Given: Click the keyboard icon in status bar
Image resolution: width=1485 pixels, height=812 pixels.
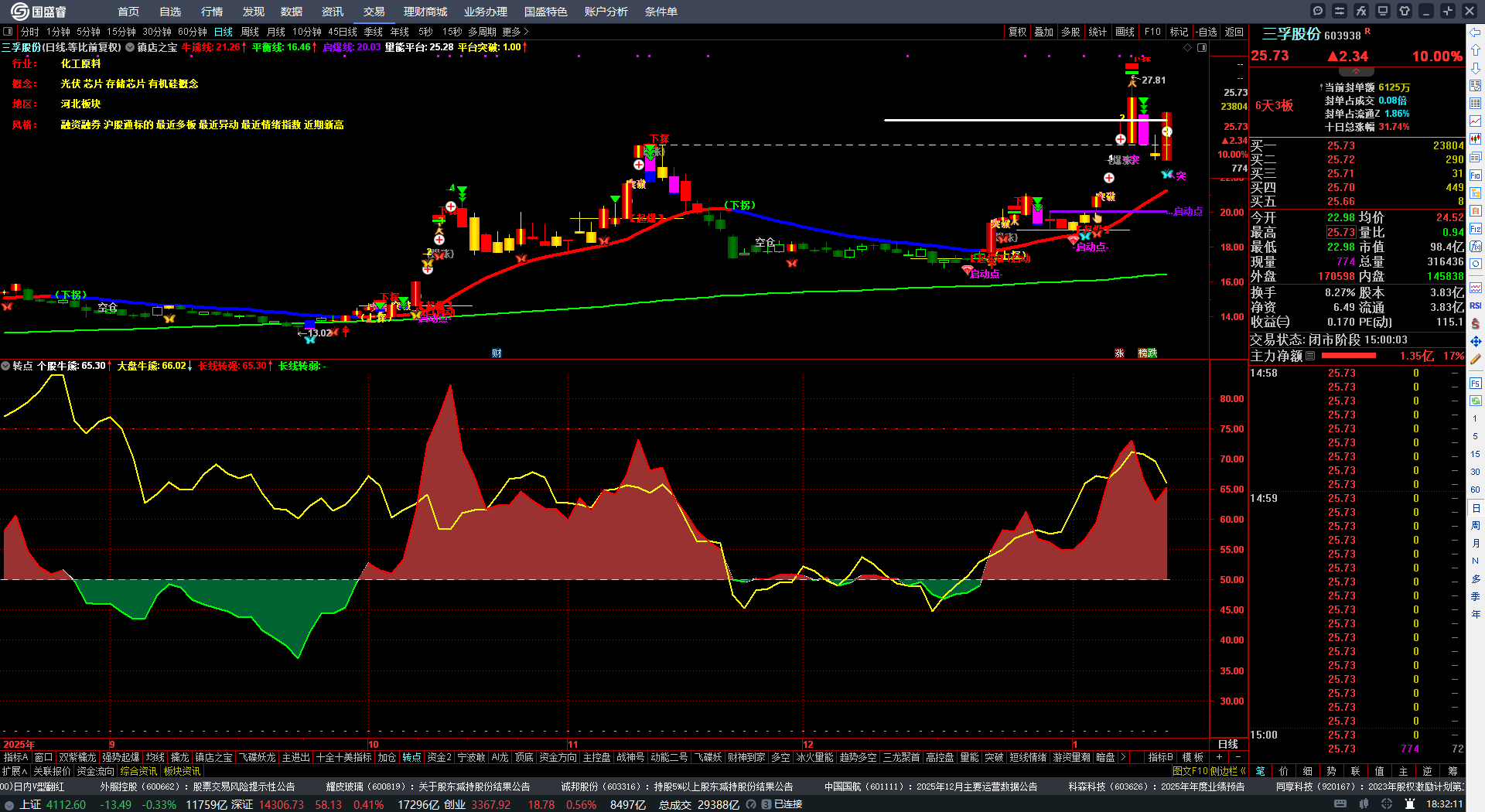Looking at the screenshot, I should 1340,804.
